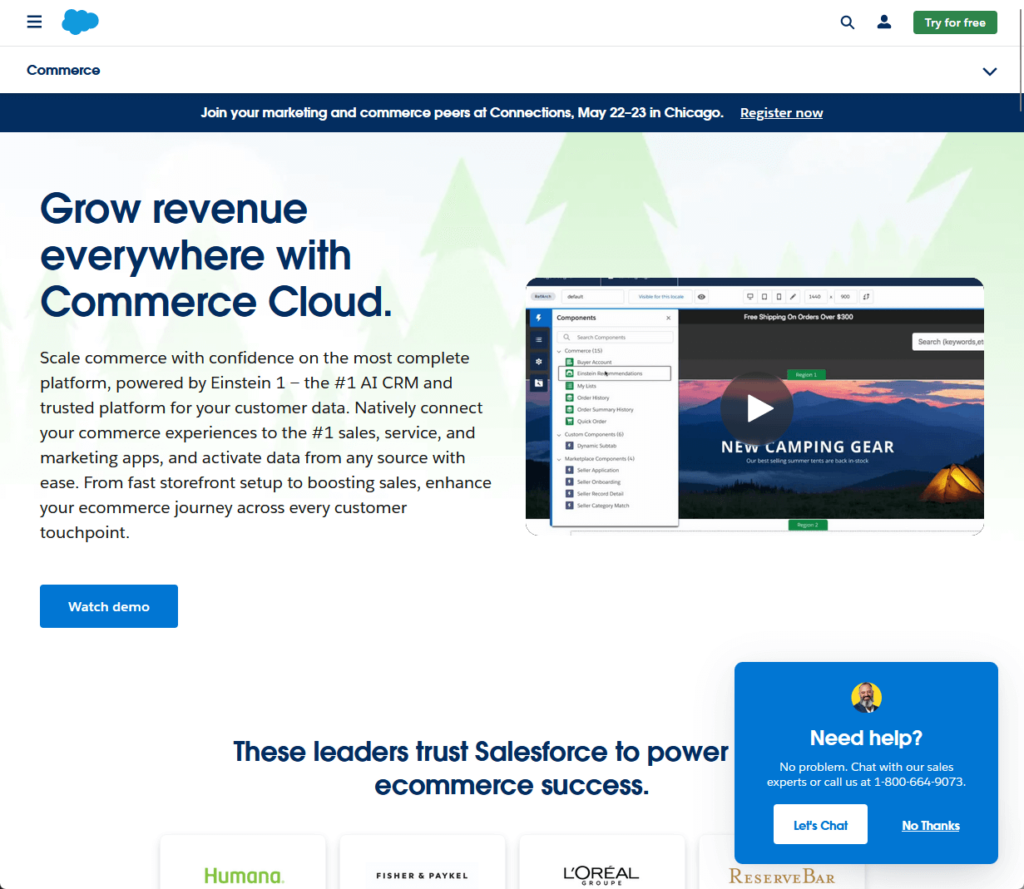Open the L'Oréal Groupe logo card
This screenshot has width=1024, height=889.
(x=601, y=862)
